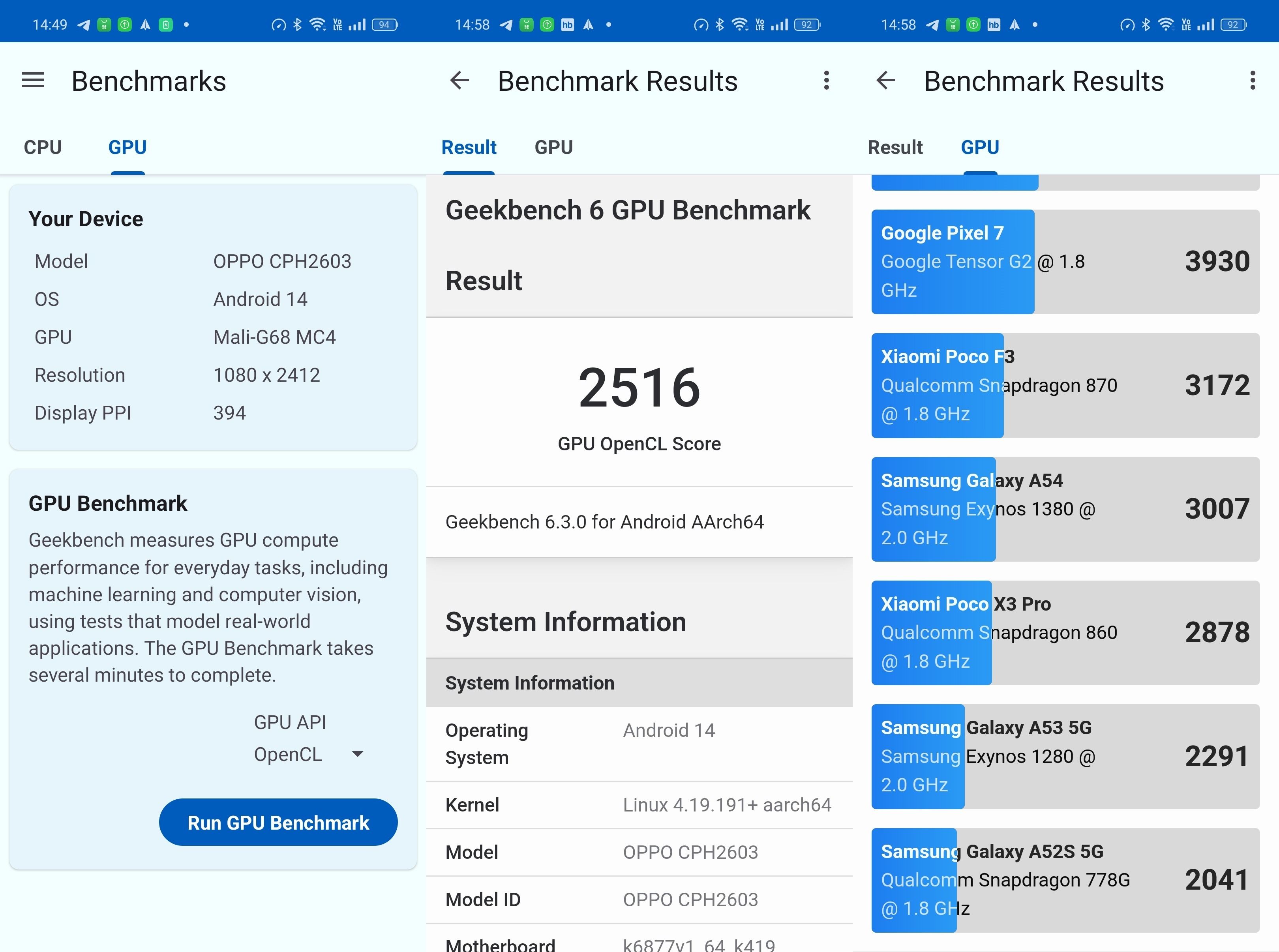Tap the Display PPI 394 value
Screen dimensions: 1279x952
(229, 413)
